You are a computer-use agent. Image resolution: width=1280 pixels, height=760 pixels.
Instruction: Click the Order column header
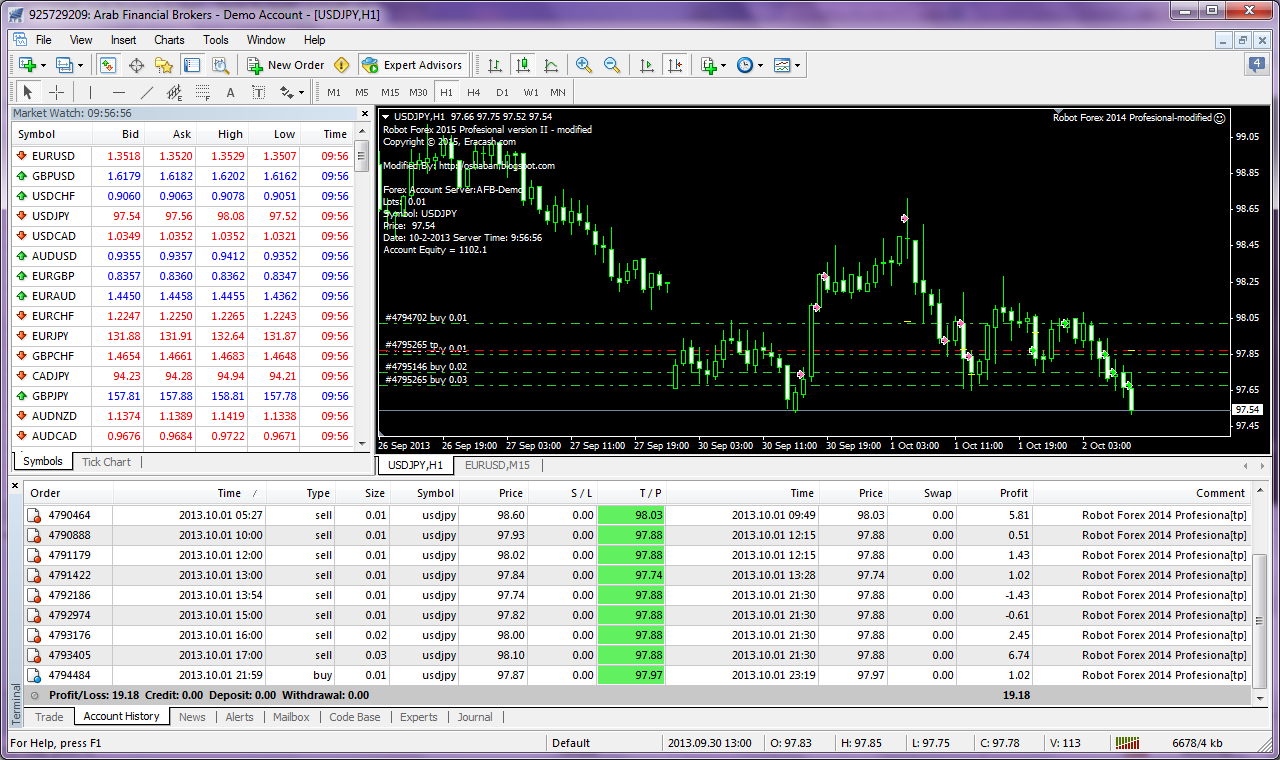click(x=69, y=493)
